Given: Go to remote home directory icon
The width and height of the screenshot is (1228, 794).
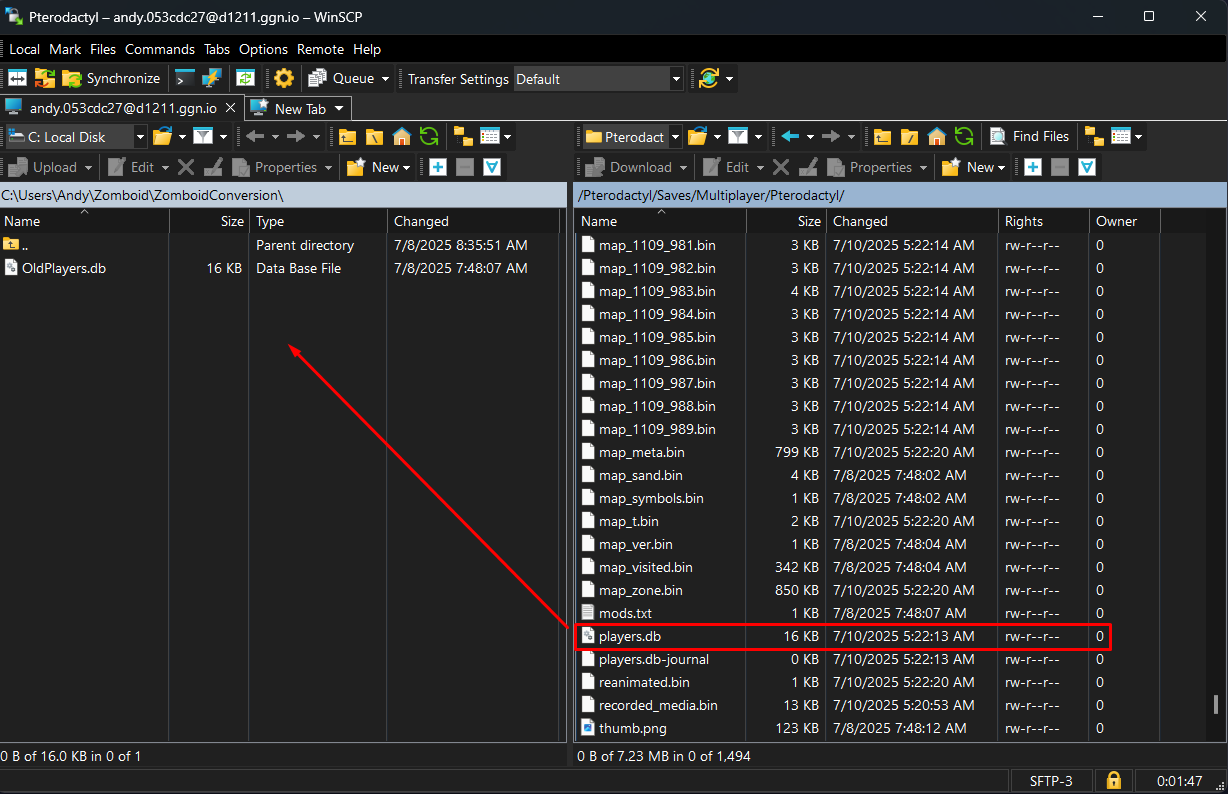Looking at the screenshot, I should coord(936,136).
